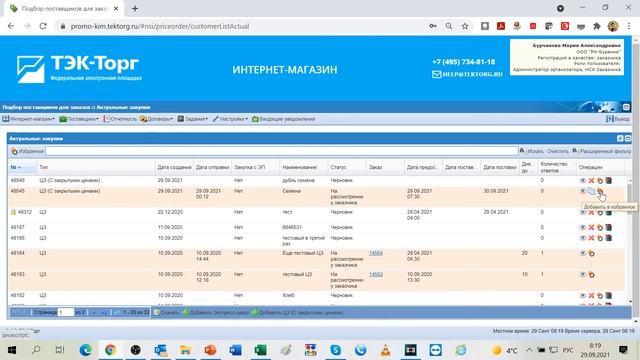Open the browser extensions puzzle icon
The width and height of the screenshot is (640, 360).
point(597,26)
